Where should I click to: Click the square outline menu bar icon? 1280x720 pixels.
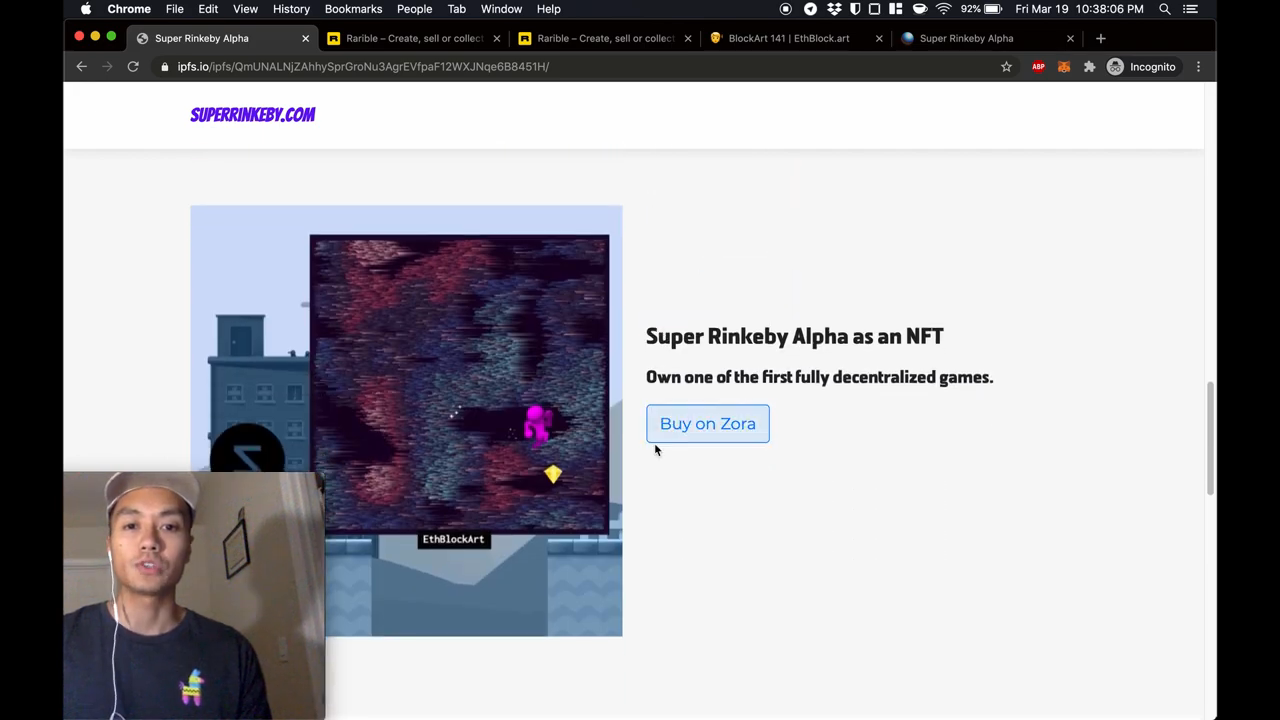874,9
